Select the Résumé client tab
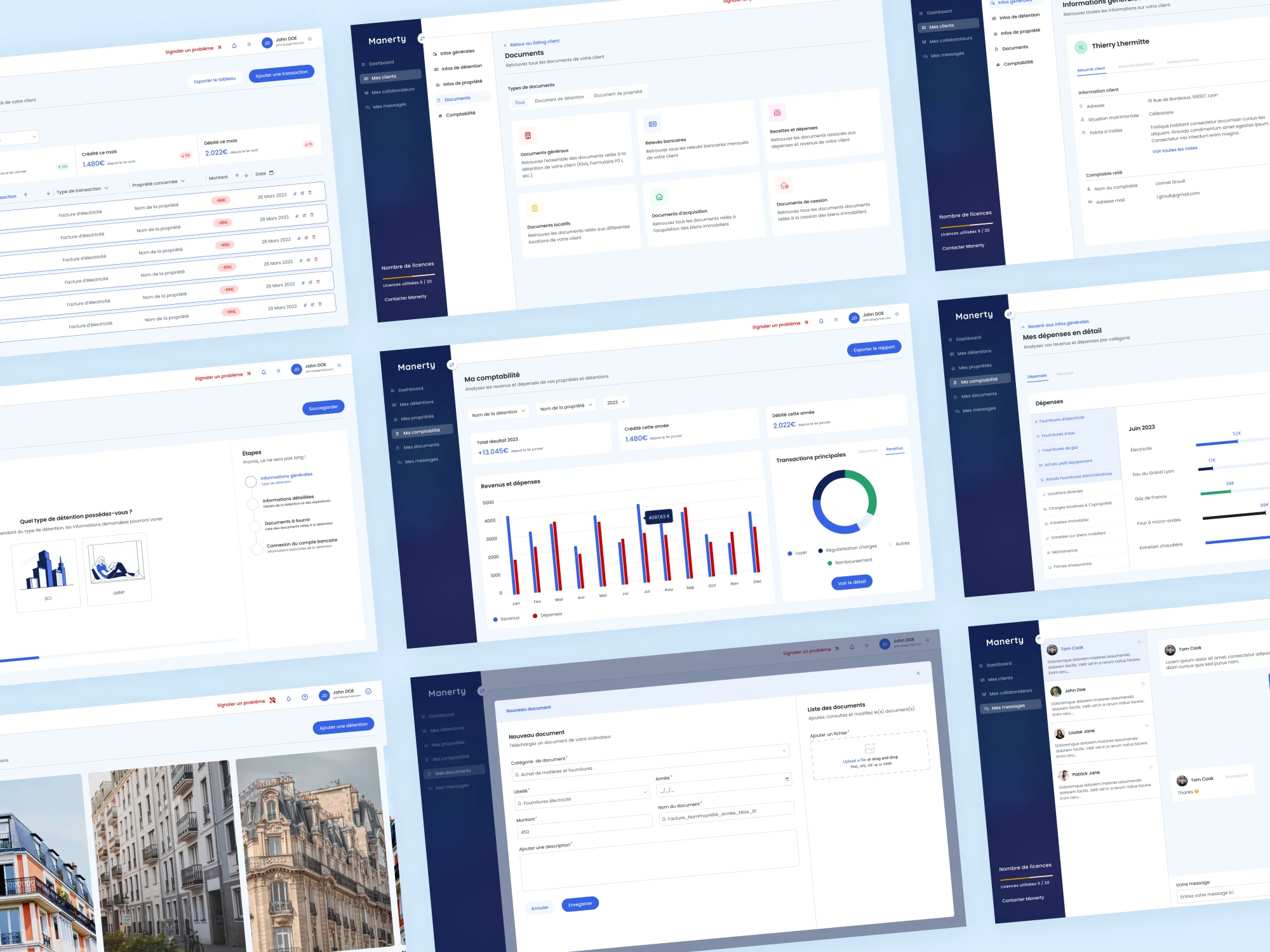 tap(1091, 69)
